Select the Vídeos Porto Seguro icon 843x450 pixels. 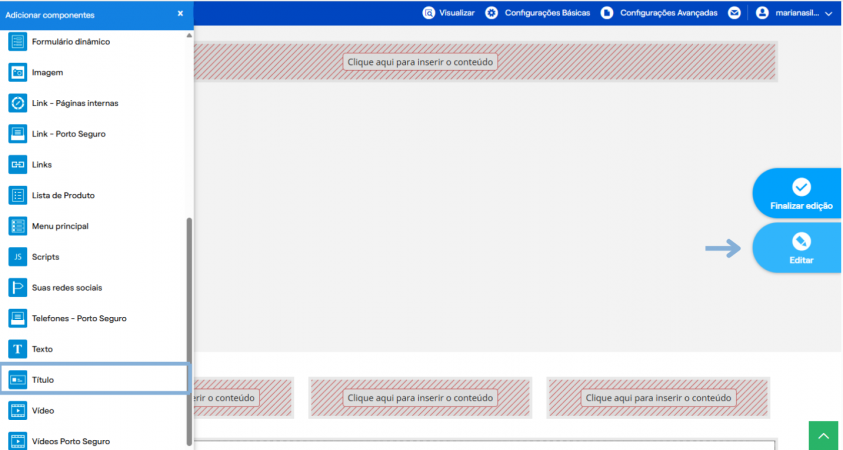click(x=18, y=441)
